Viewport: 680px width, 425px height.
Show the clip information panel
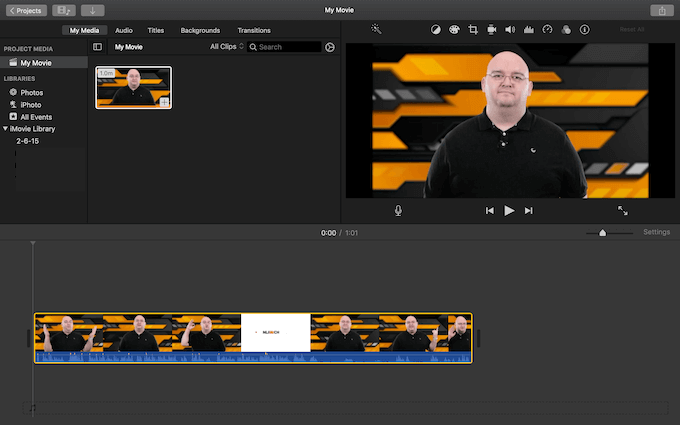pyautogui.click(x=584, y=30)
